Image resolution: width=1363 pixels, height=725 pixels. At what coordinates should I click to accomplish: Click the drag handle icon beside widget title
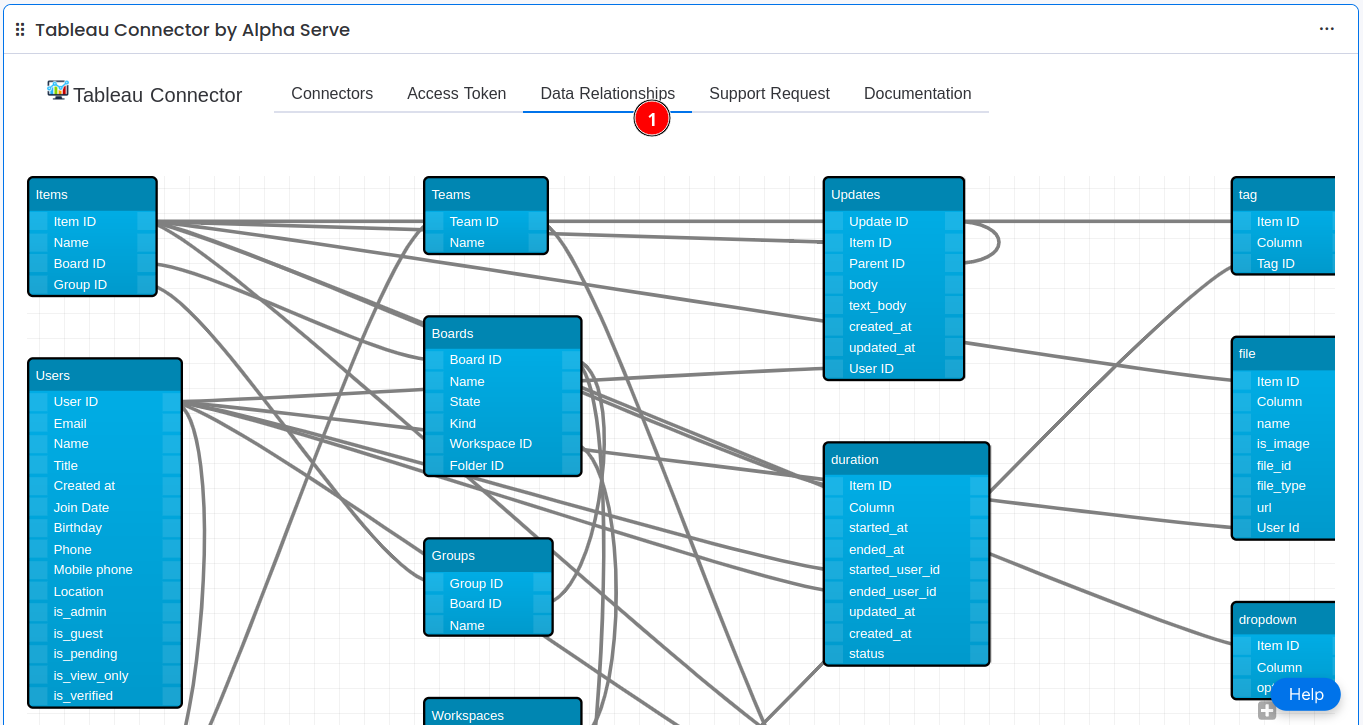pyautogui.click(x=20, y=30)
